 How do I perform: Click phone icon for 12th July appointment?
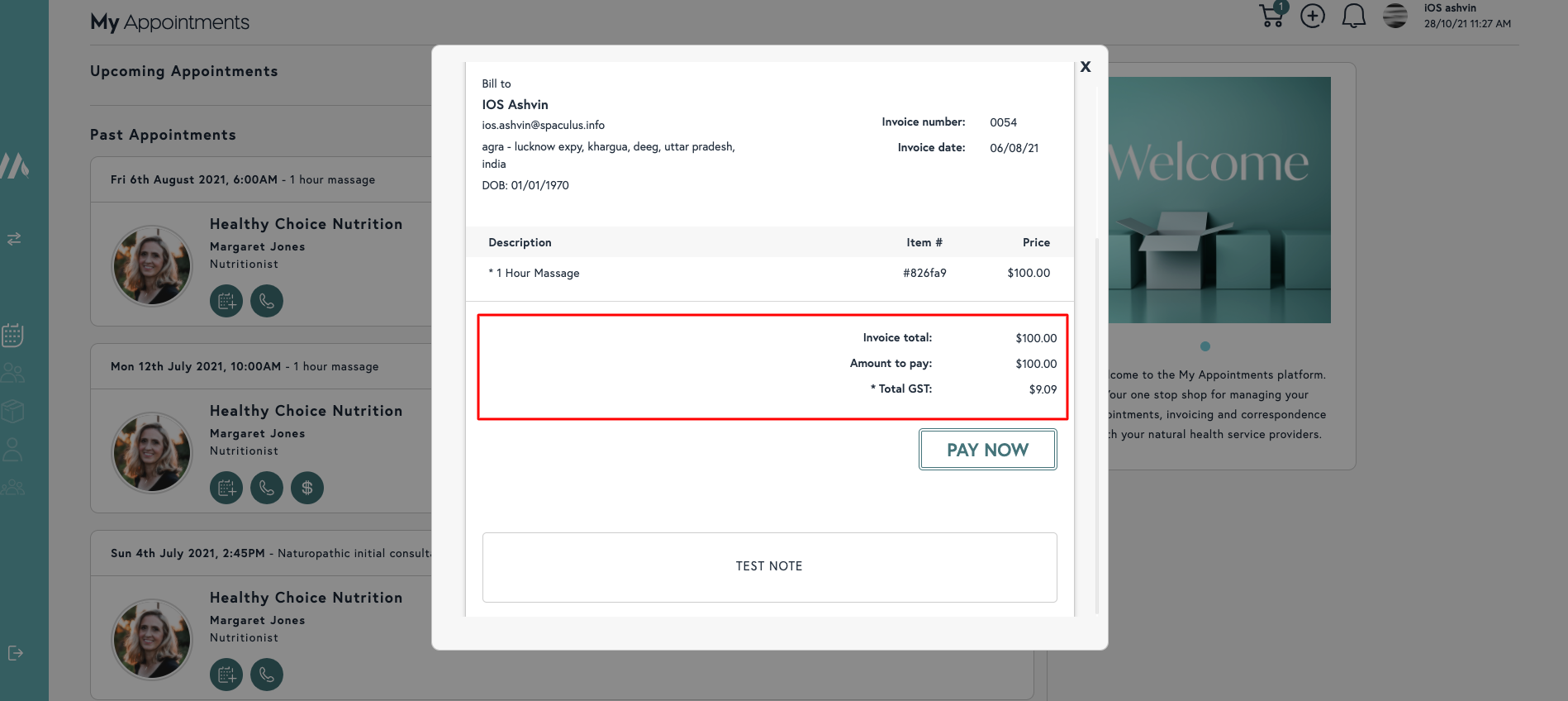click(x=267, y=488)
